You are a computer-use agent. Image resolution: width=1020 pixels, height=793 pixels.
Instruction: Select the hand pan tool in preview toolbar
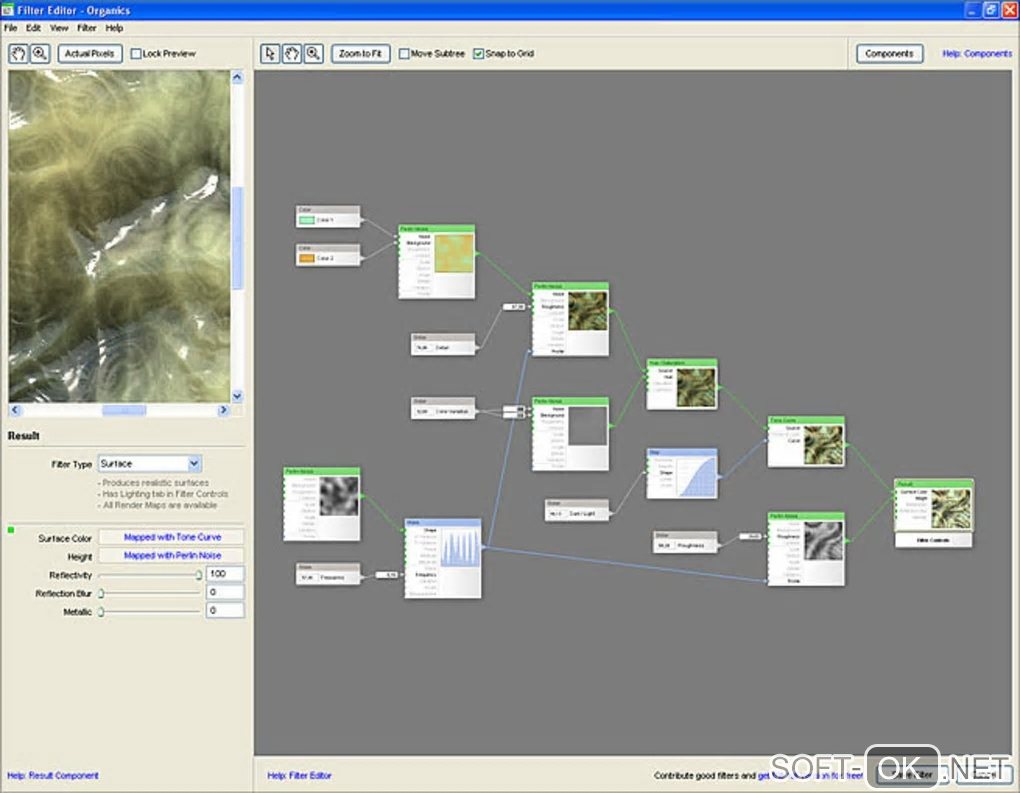tap(18, 53)
